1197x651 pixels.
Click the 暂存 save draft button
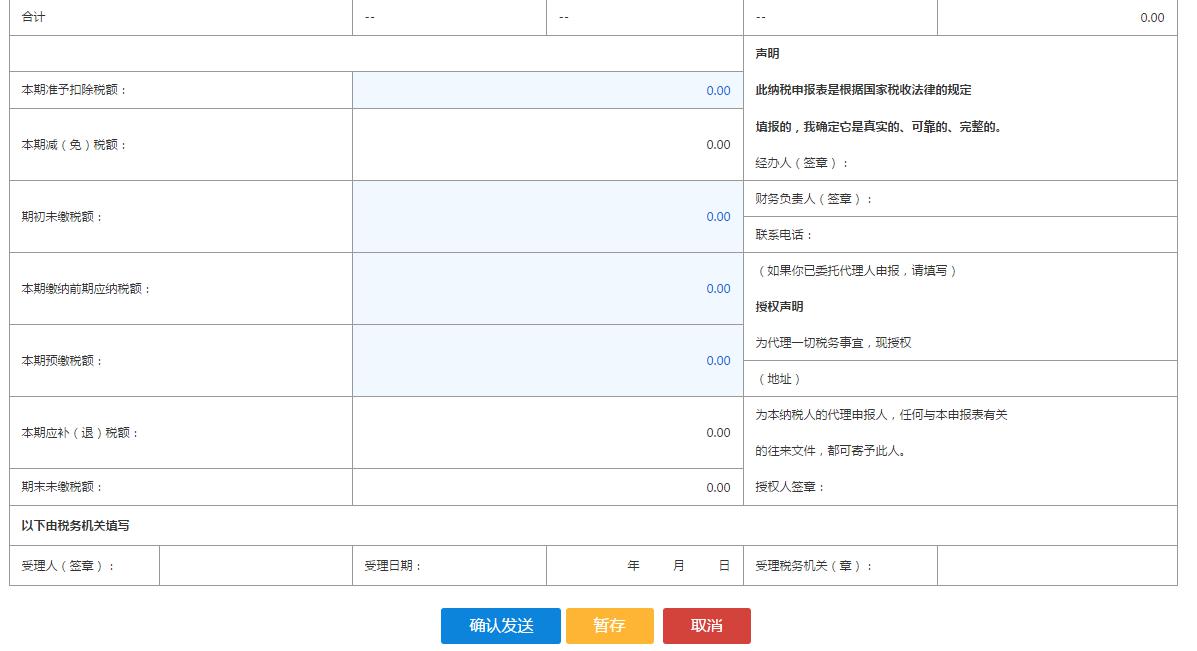[610, 626]
